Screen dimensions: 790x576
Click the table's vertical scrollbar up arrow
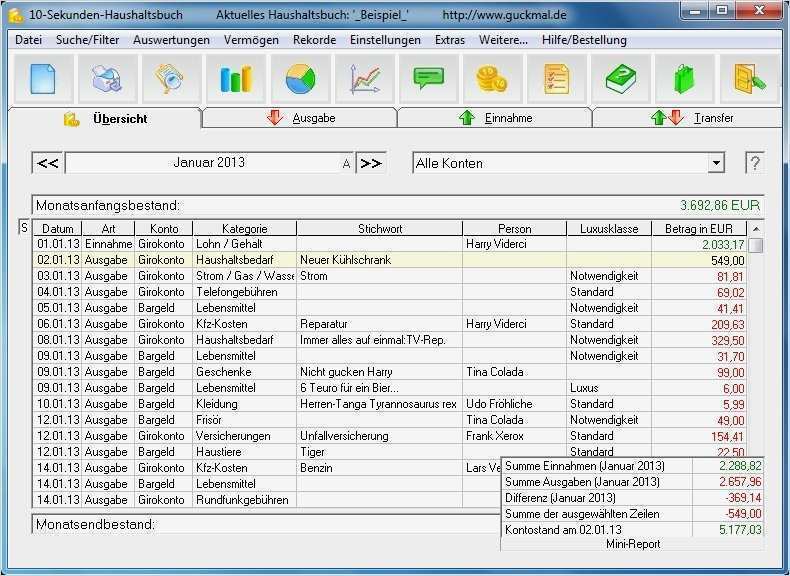(x=756, y=229)
